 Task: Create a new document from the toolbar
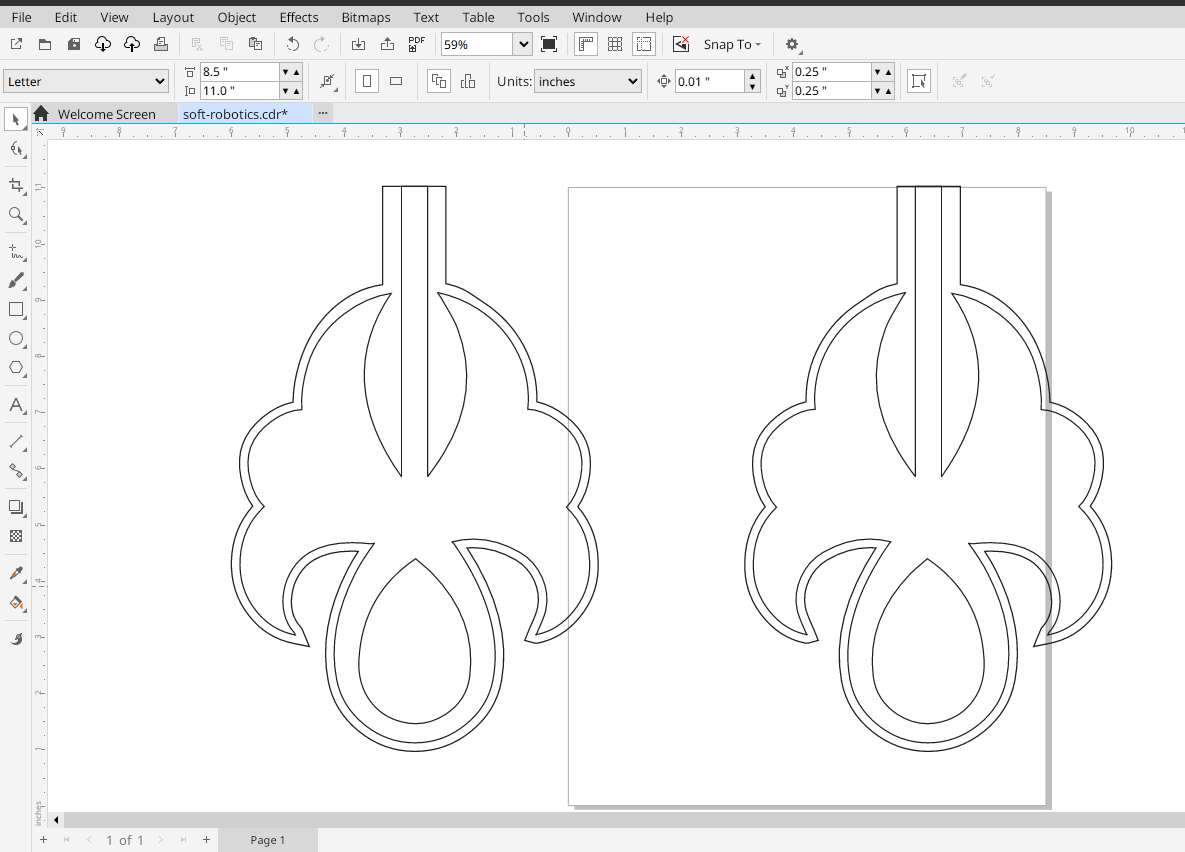point(16,45)
